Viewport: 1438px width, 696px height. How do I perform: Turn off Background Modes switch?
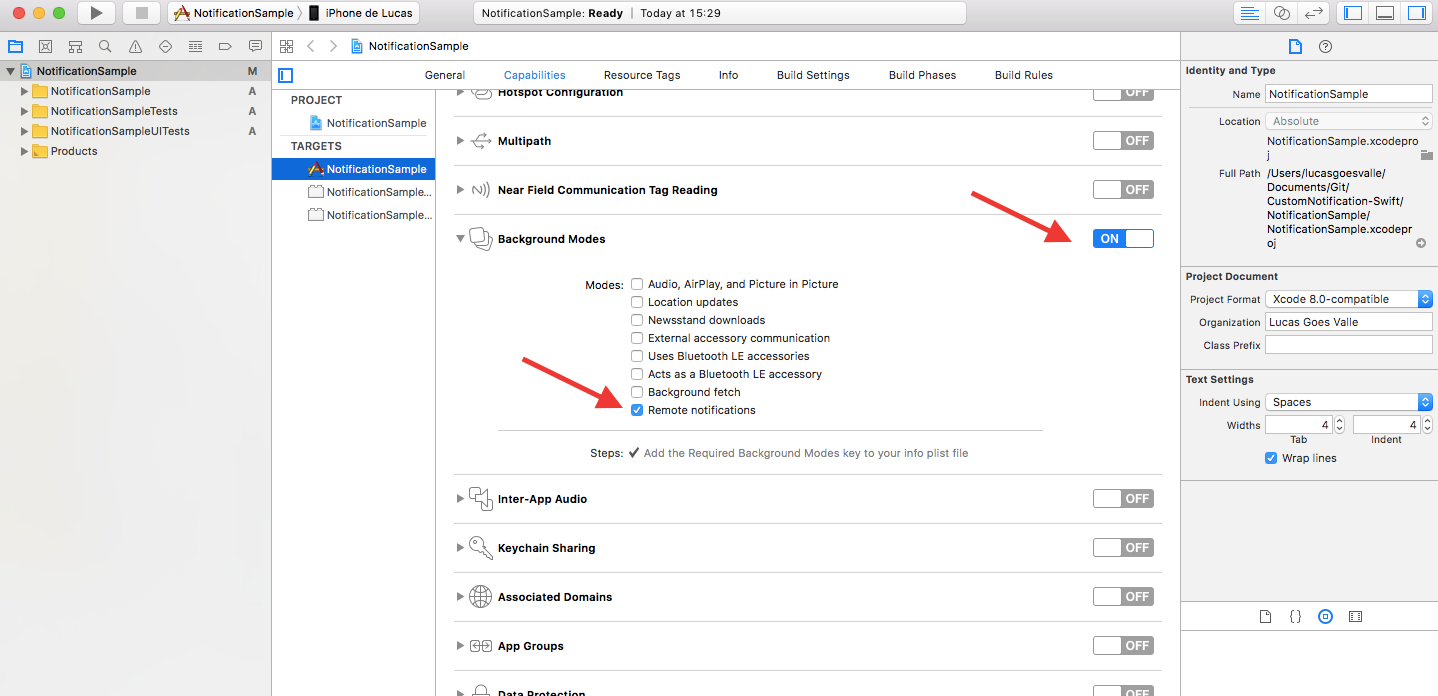[x=1123, y=238]
